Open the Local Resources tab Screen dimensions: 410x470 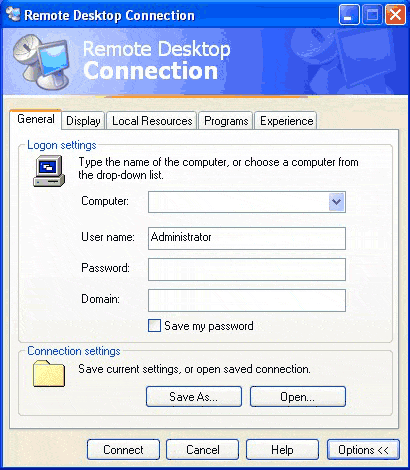point(152,121)
